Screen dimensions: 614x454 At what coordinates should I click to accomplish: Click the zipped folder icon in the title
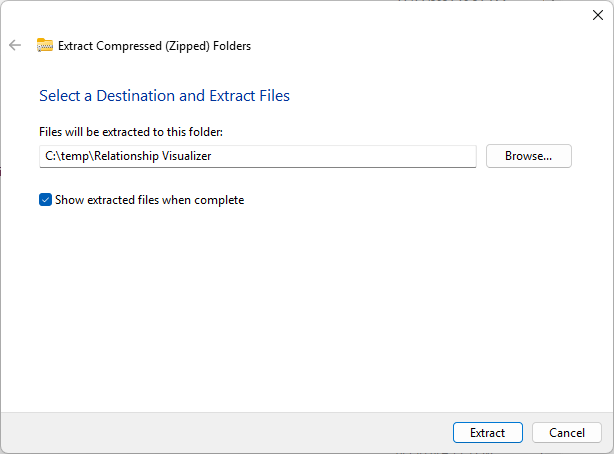pyautogui.click(x=45, y=45)
